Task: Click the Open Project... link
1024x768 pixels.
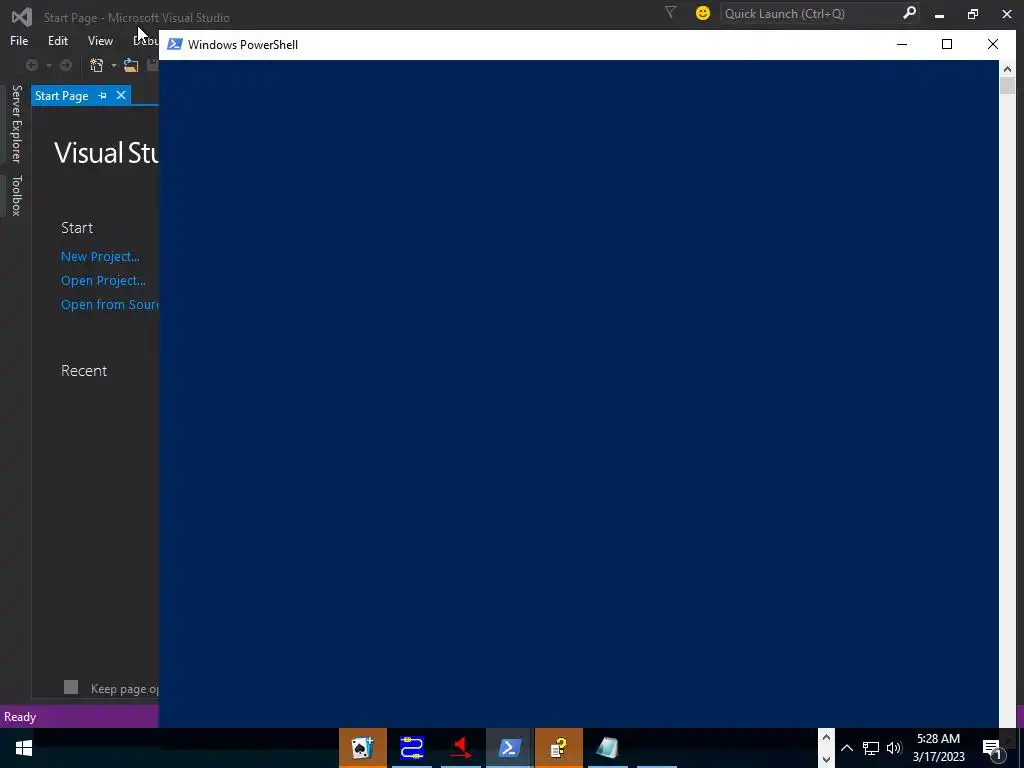Action: (x=103, y=281)
